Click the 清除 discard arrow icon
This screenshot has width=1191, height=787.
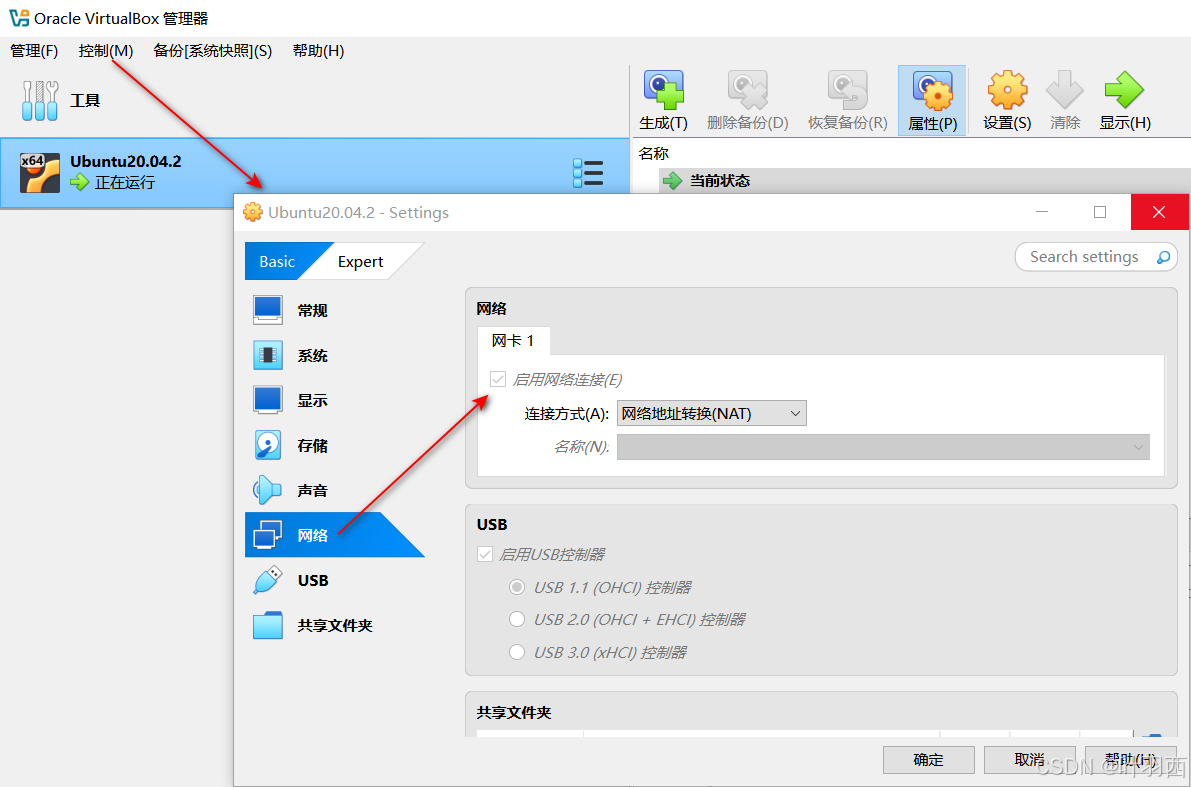coord(1064,90)
